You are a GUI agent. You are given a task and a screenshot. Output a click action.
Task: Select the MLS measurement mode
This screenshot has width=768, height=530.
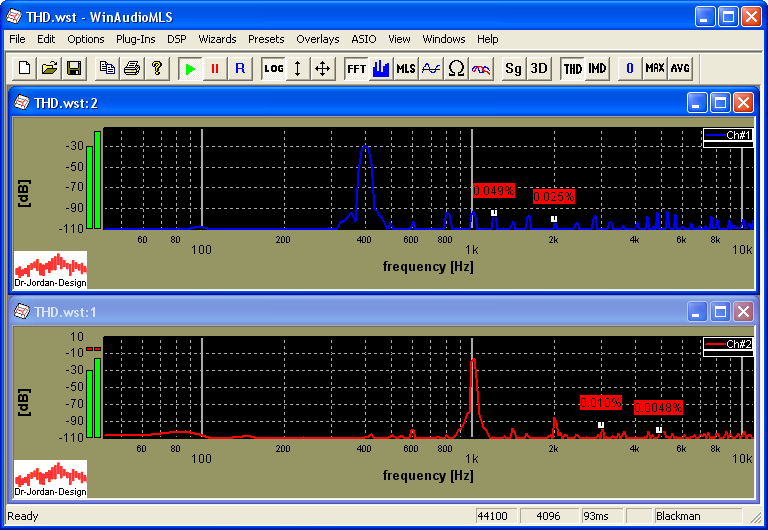(x=406, y=68)
